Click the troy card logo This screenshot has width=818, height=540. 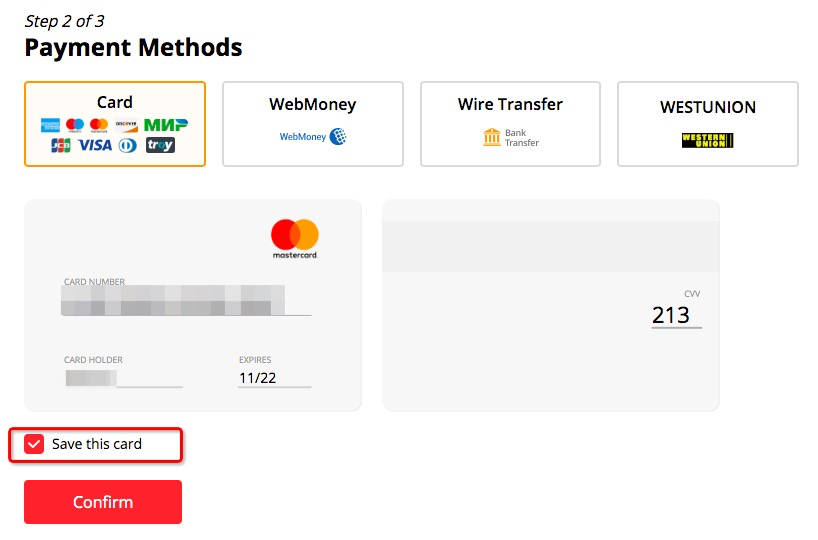(x=160, y=145)
